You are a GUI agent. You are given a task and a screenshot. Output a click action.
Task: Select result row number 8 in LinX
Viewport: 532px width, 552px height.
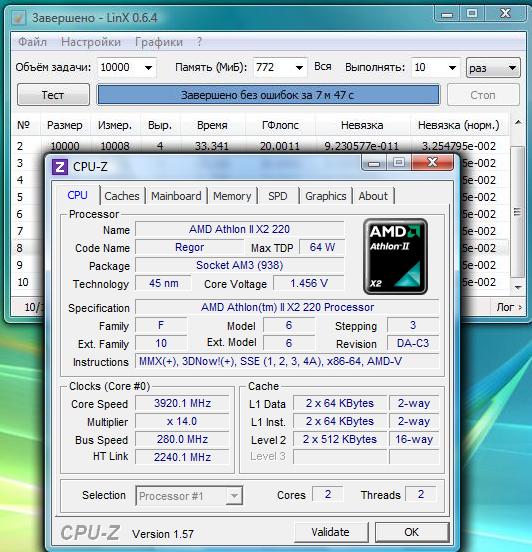click(x=20, y=248)
